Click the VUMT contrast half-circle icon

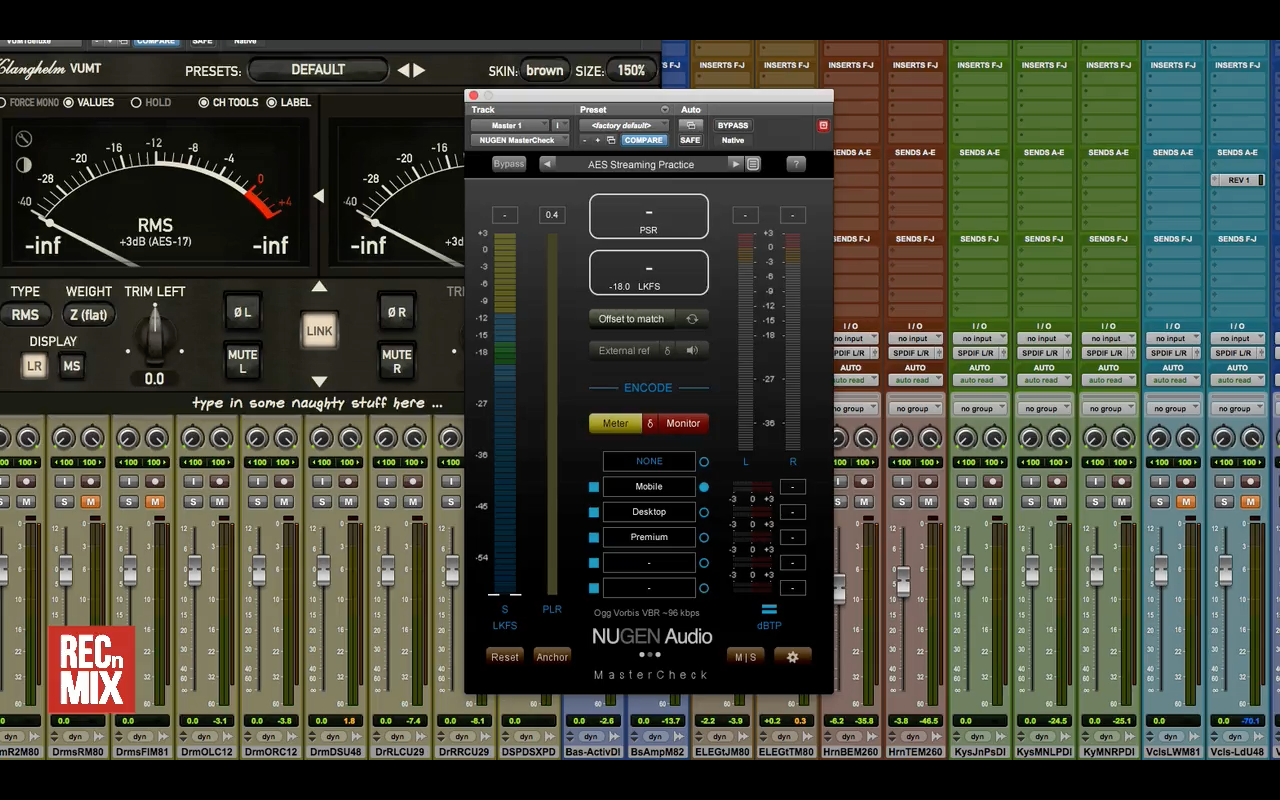pos(23,165)
